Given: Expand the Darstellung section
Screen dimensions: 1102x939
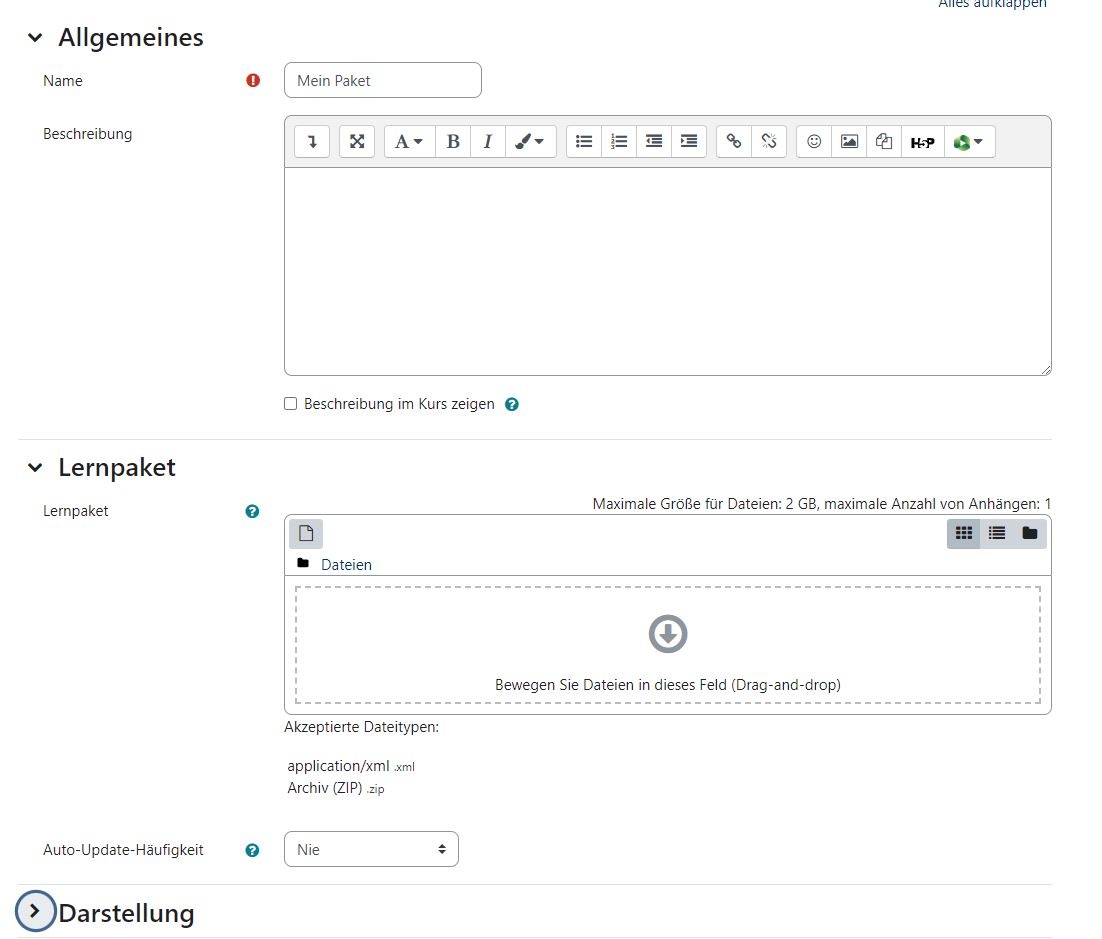Looking at the screenshot, I should pos(36,911).
